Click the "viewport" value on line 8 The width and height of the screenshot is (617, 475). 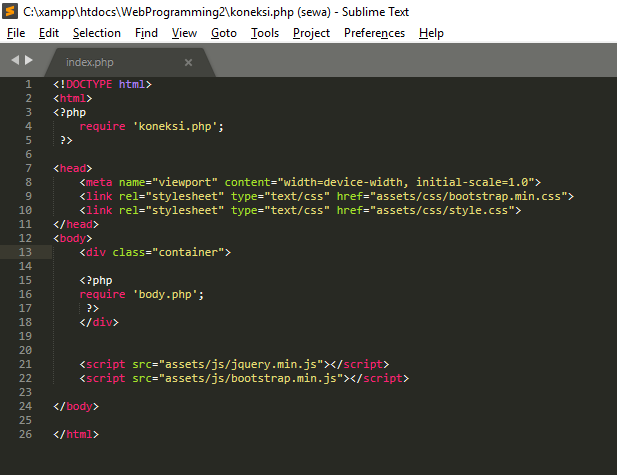(x=185, y=182)
